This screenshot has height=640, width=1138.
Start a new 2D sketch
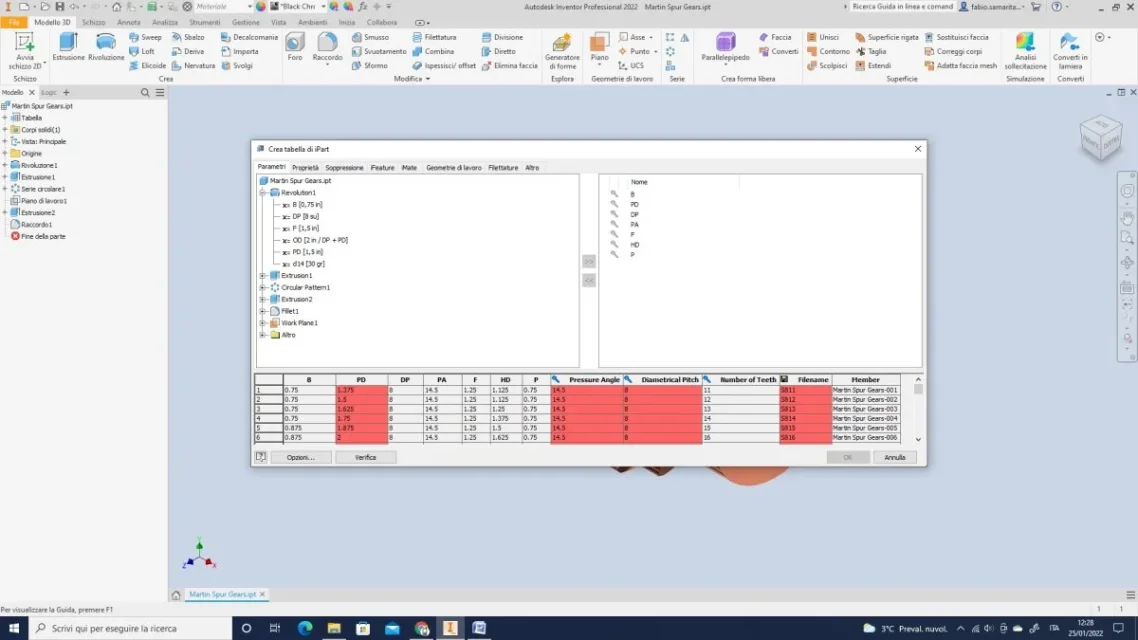(x=25, y=51)
